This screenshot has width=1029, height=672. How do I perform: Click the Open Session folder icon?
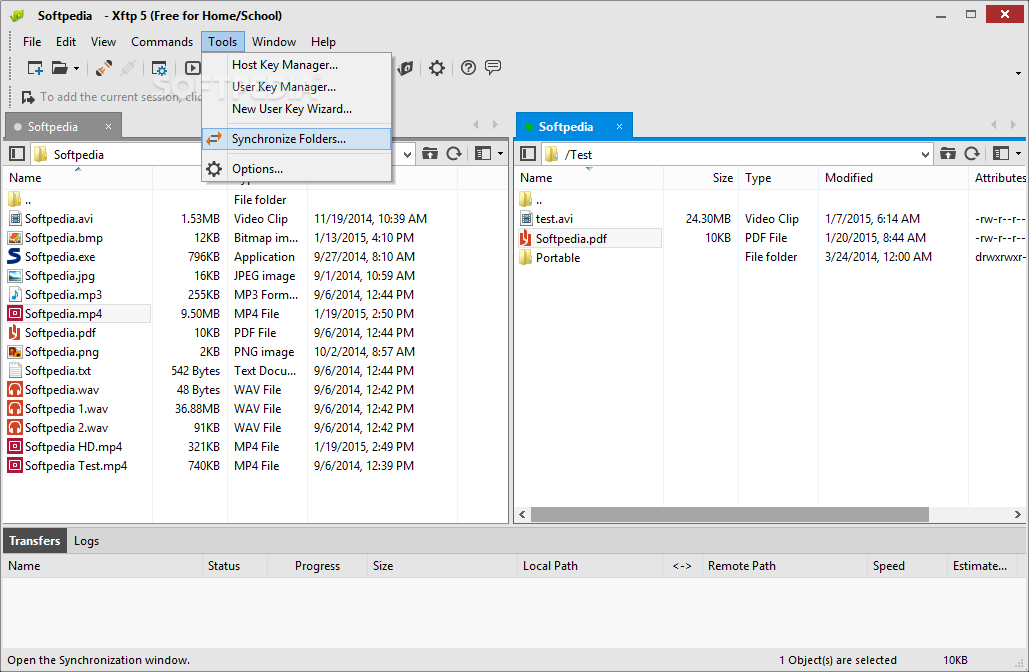coord(60,68)
